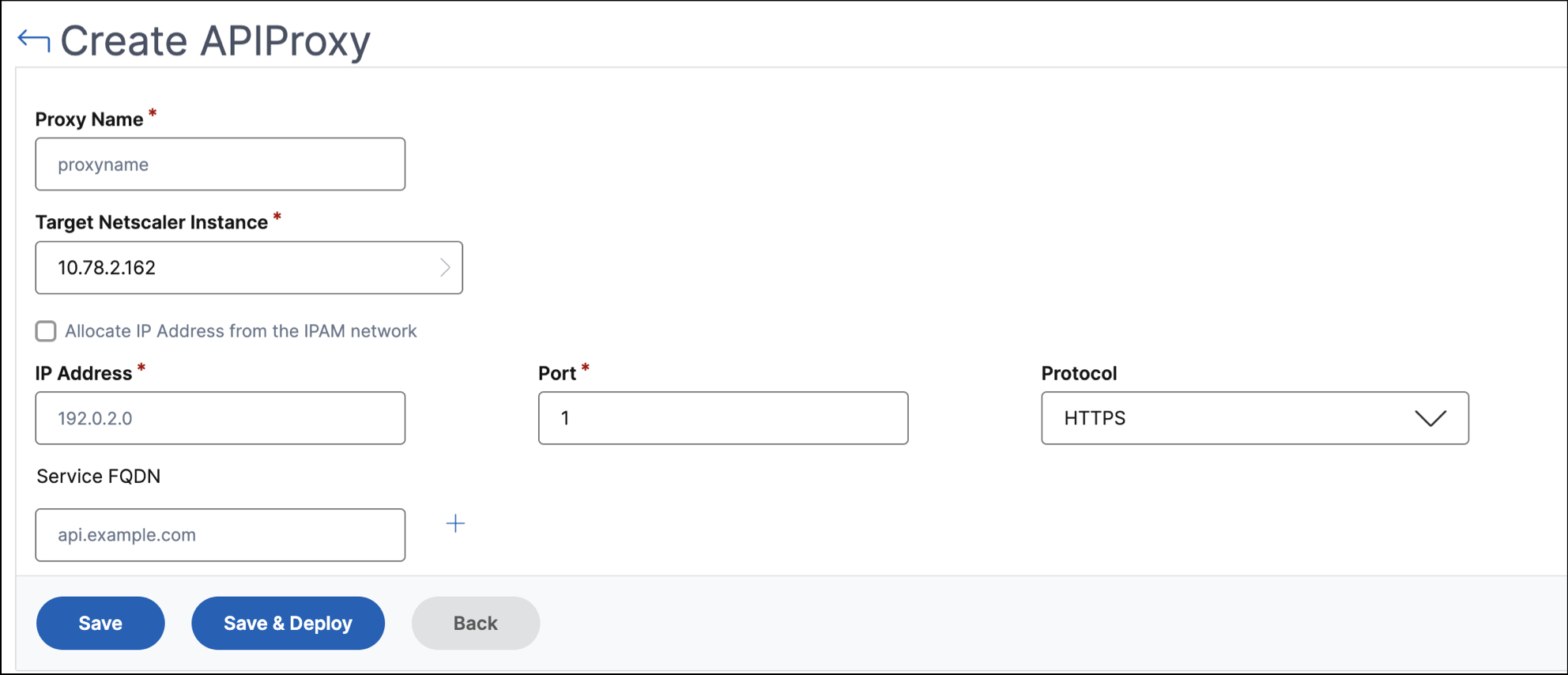
Task: Click the Proxy Name field label
Action: click(89, 119)
